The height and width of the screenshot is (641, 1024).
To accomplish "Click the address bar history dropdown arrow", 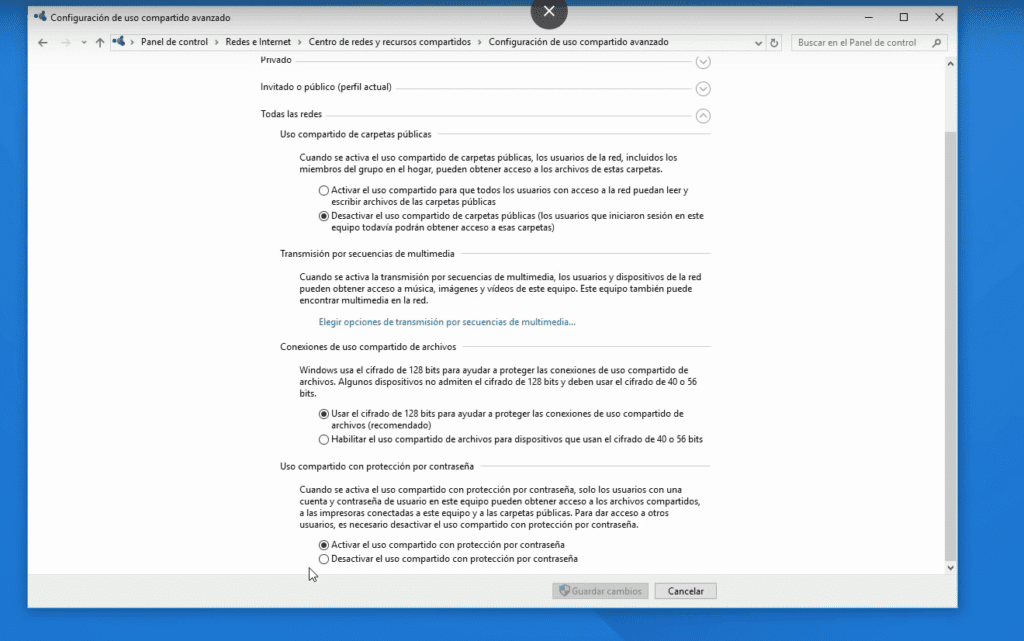I will click(x=757, y=42).
